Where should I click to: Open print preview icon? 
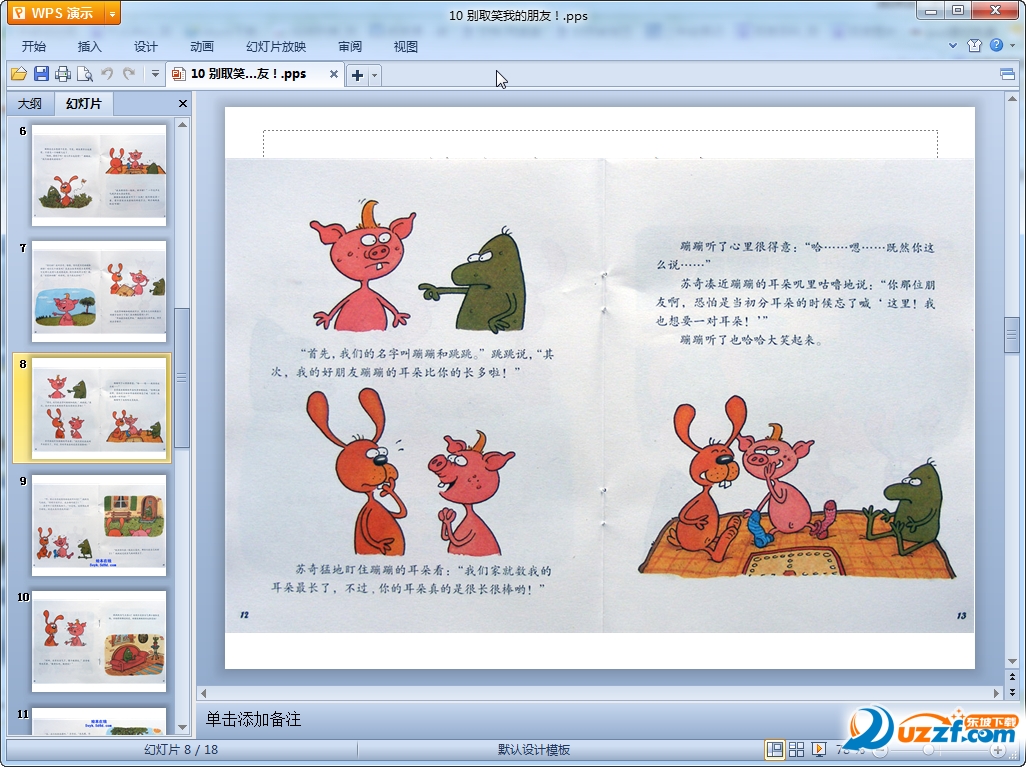coord(84,74)
